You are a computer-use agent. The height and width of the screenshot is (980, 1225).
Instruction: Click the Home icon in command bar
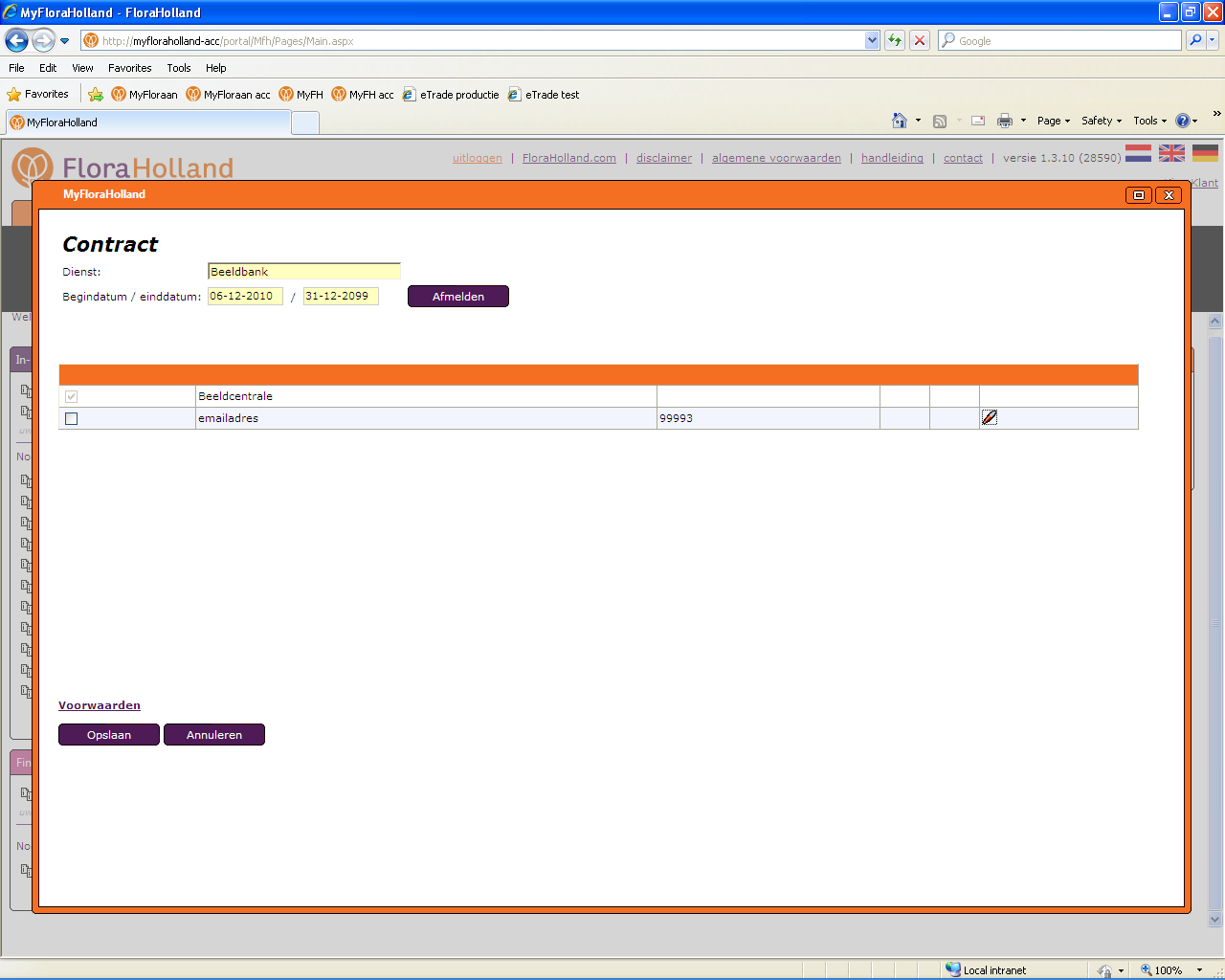[900, 121]
